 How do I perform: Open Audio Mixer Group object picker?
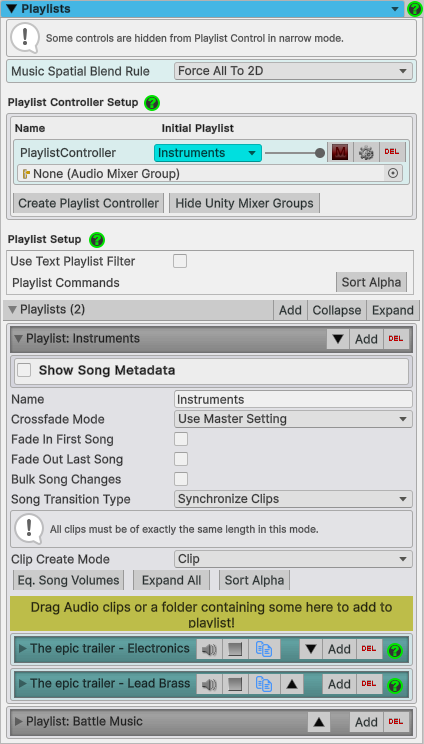(393, 174)
